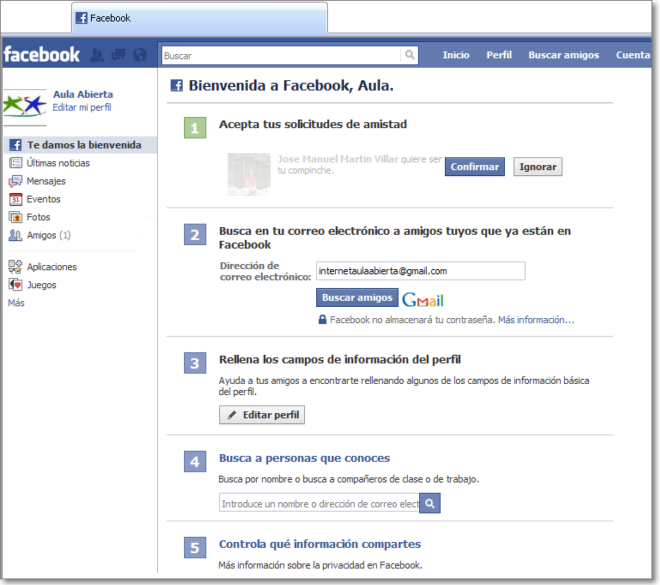This screenshot has height=585, width=660.
Task: Click the Aplicaciones icon in sidebar
Action: (x=16, y=267)
